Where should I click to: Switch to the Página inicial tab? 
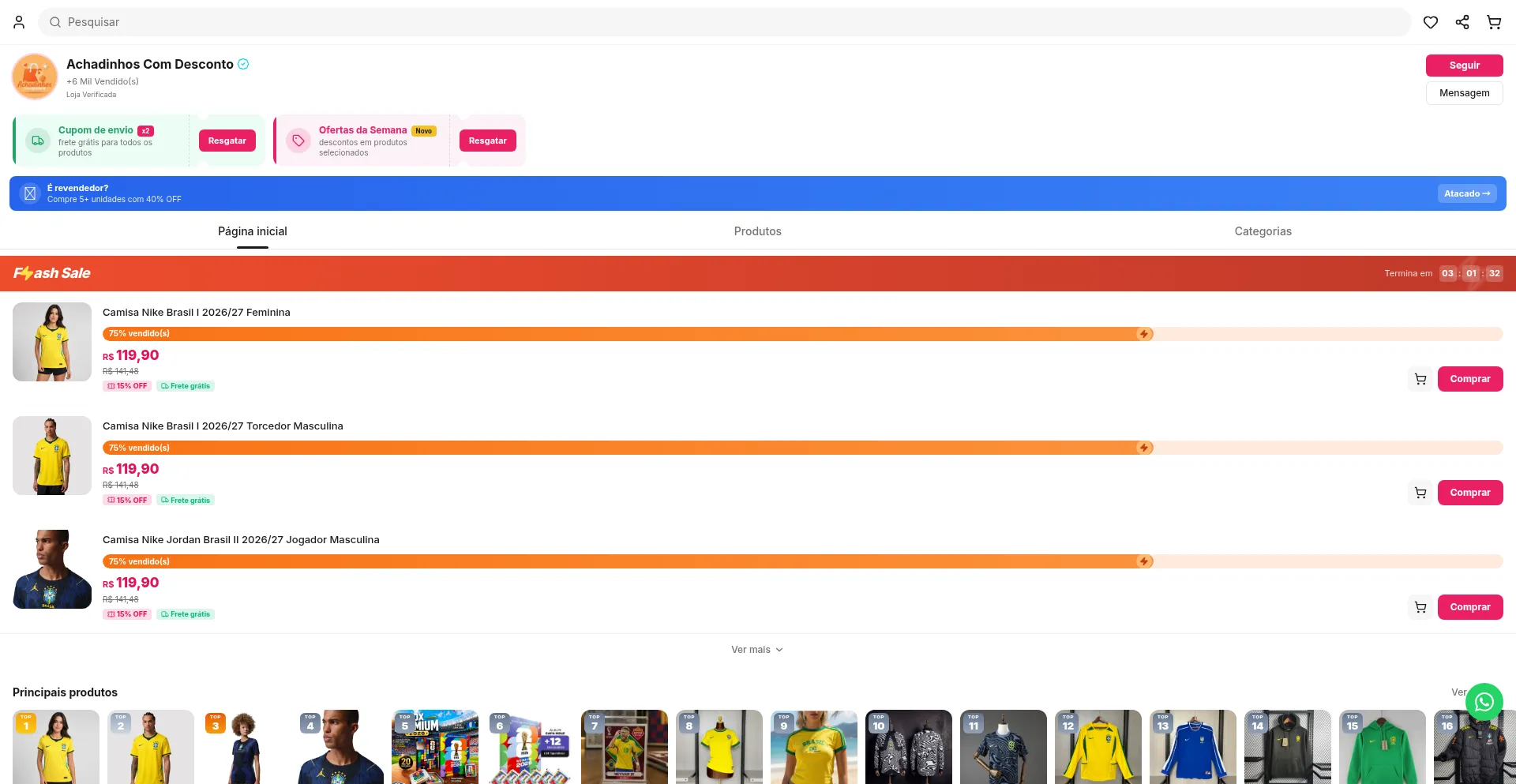253,231
